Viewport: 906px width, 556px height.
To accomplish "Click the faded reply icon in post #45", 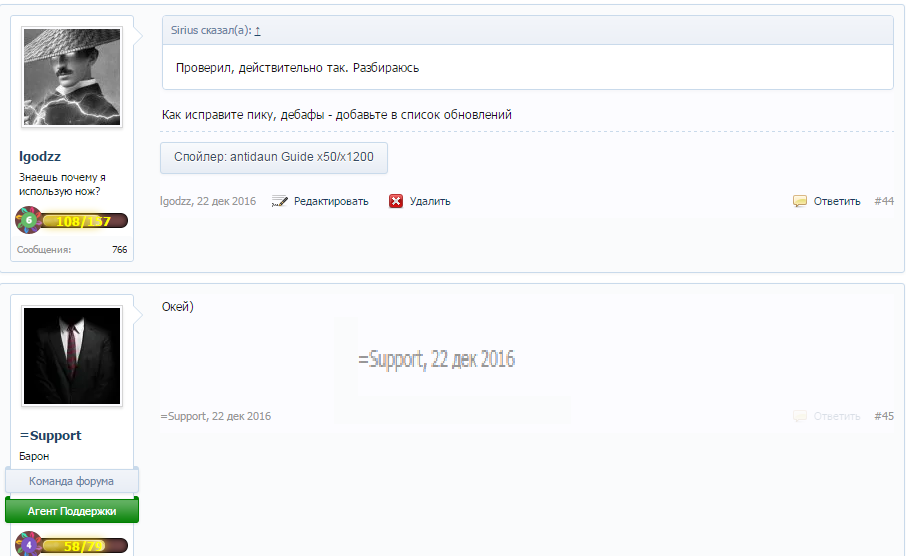I will [x=800, y=416].
